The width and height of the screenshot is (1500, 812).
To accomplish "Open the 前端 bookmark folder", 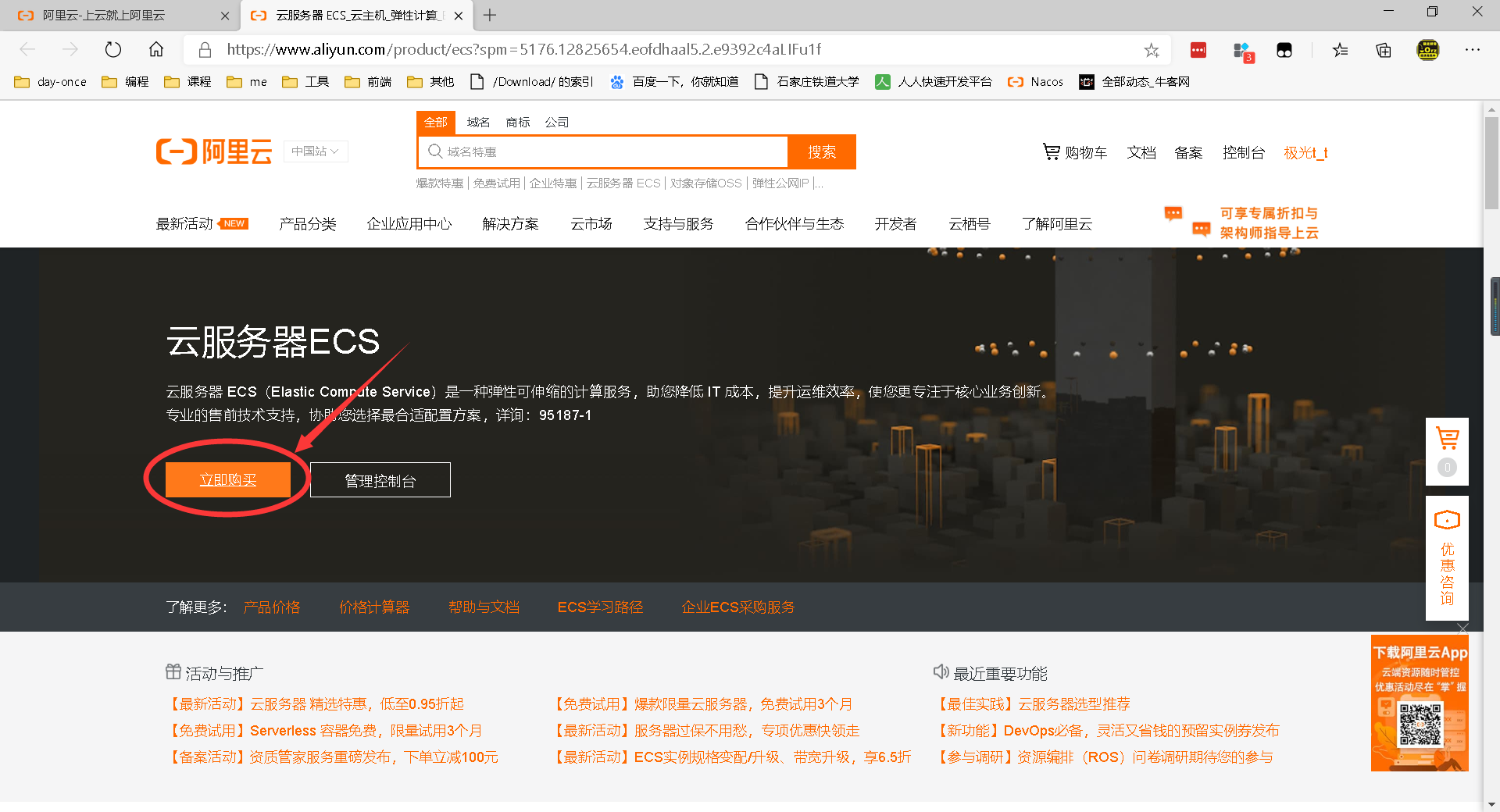I will pos(368,82).
